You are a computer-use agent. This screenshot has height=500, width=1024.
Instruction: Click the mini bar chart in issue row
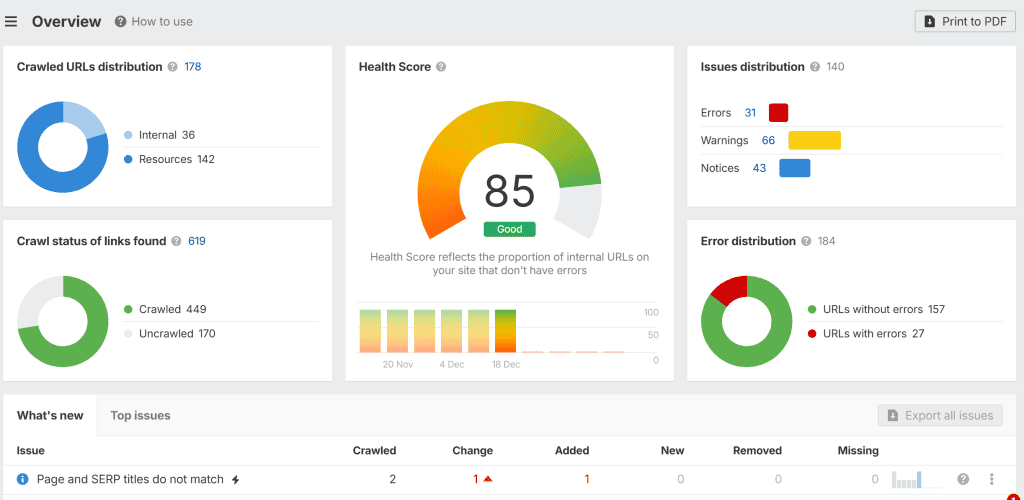click(916, 479)
